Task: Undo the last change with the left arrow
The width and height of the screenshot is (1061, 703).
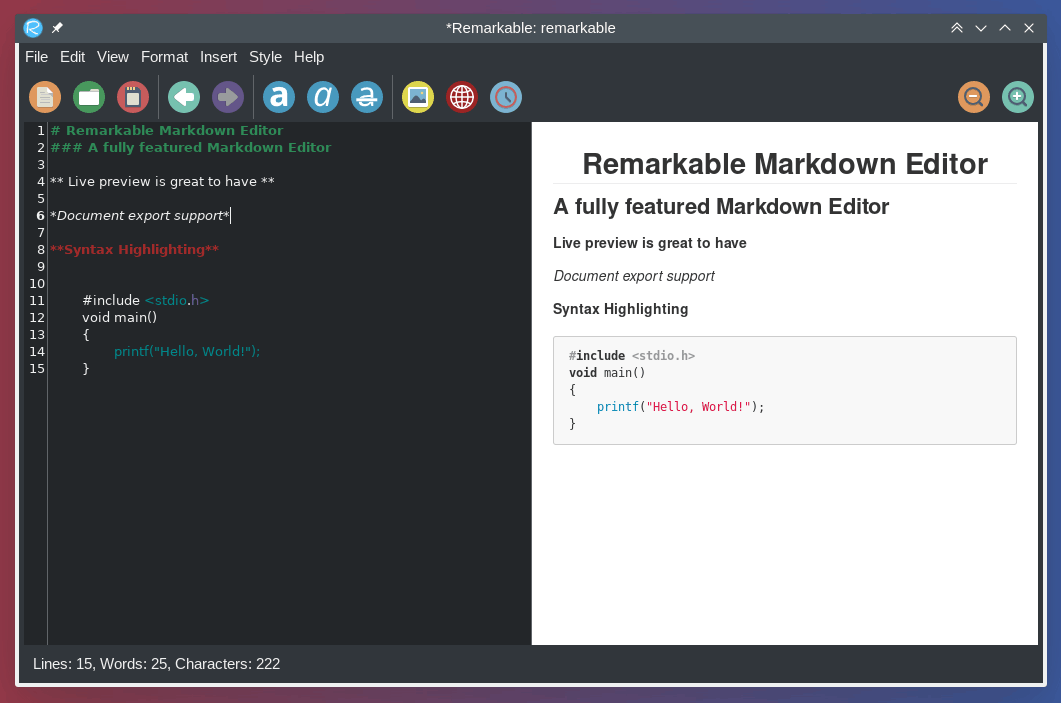Action: pyautogui.click(x=184, y=97)
